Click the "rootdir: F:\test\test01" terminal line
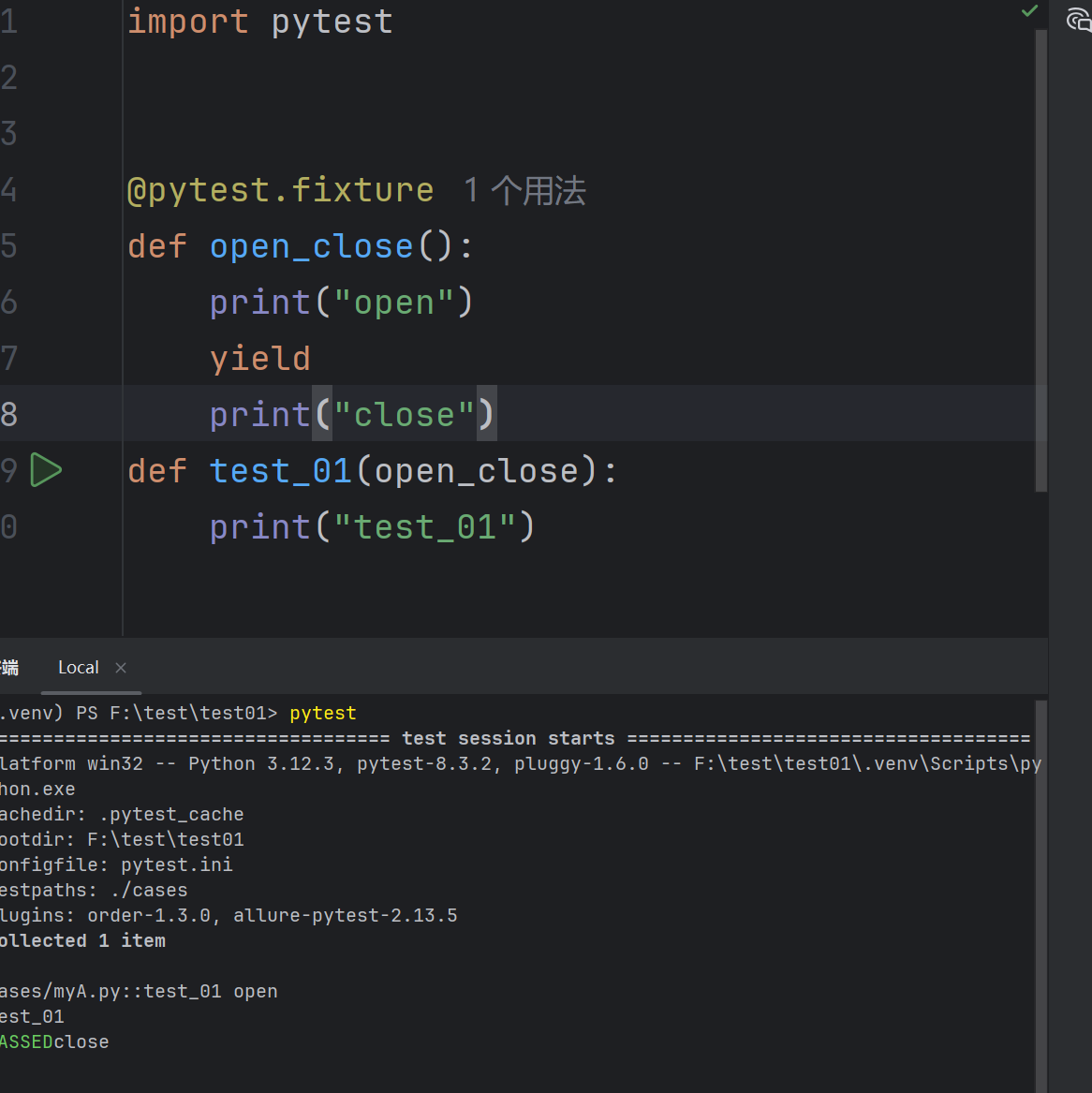The image size is (1092, 1093). tap(121, 839)
